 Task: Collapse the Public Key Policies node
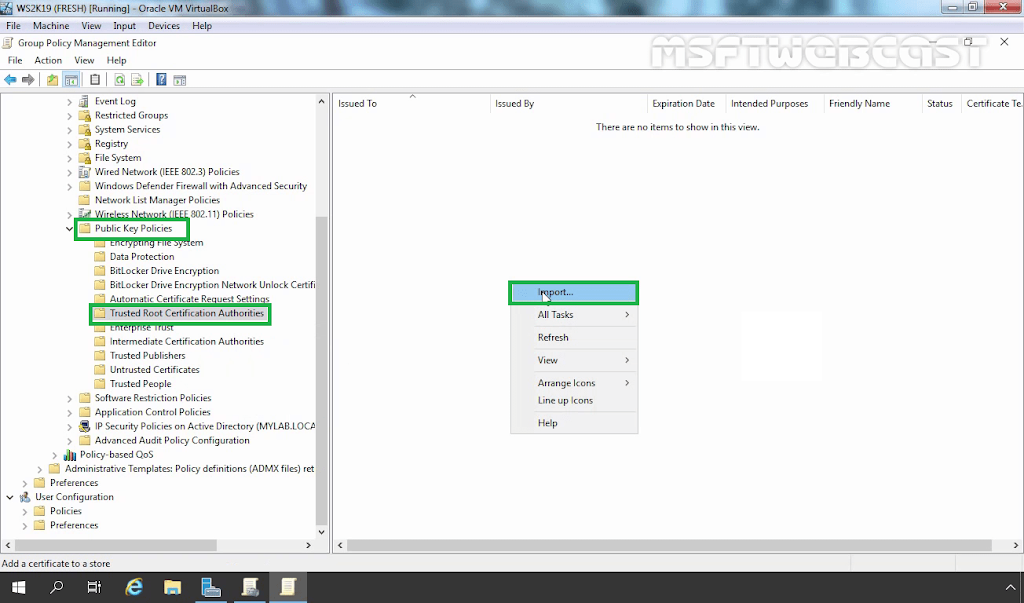tap(69, 229)
